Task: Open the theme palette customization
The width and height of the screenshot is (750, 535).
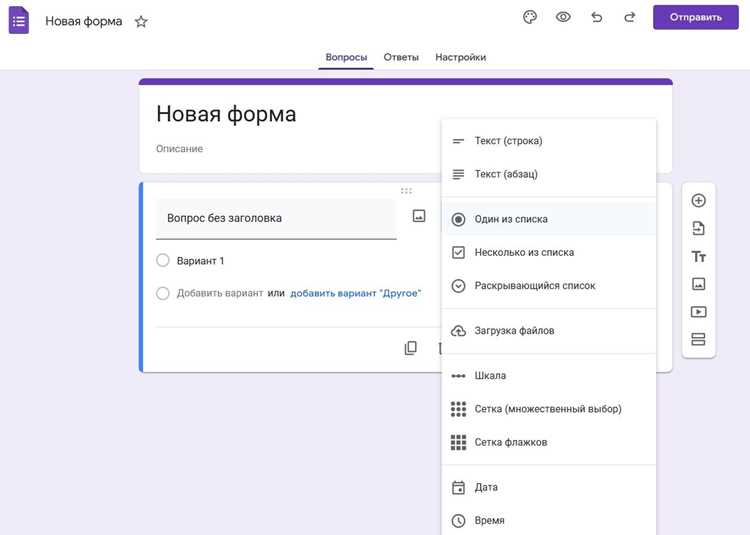Action: pyautogui.click(x=530, y=17)
